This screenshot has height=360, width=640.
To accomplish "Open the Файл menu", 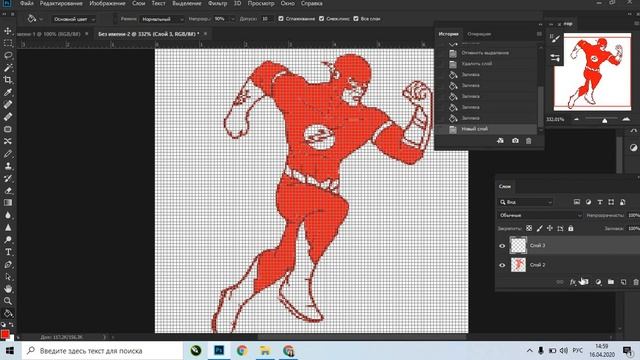I will (x=27, y=3).
